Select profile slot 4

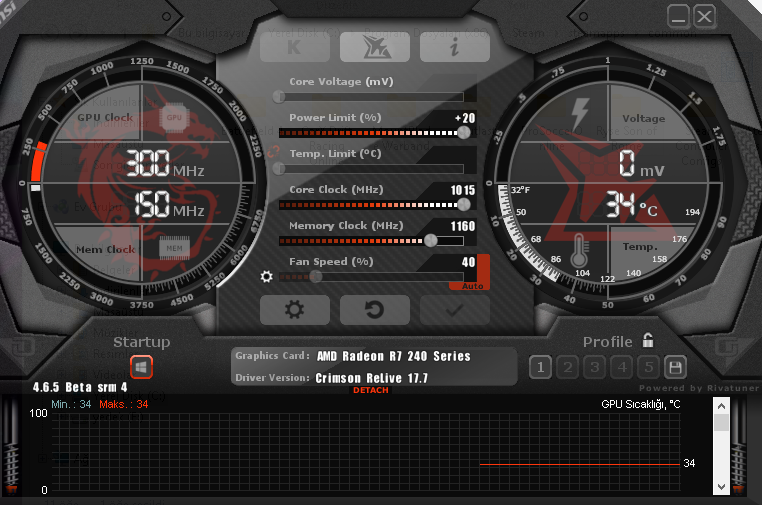[x=622, y=367]
